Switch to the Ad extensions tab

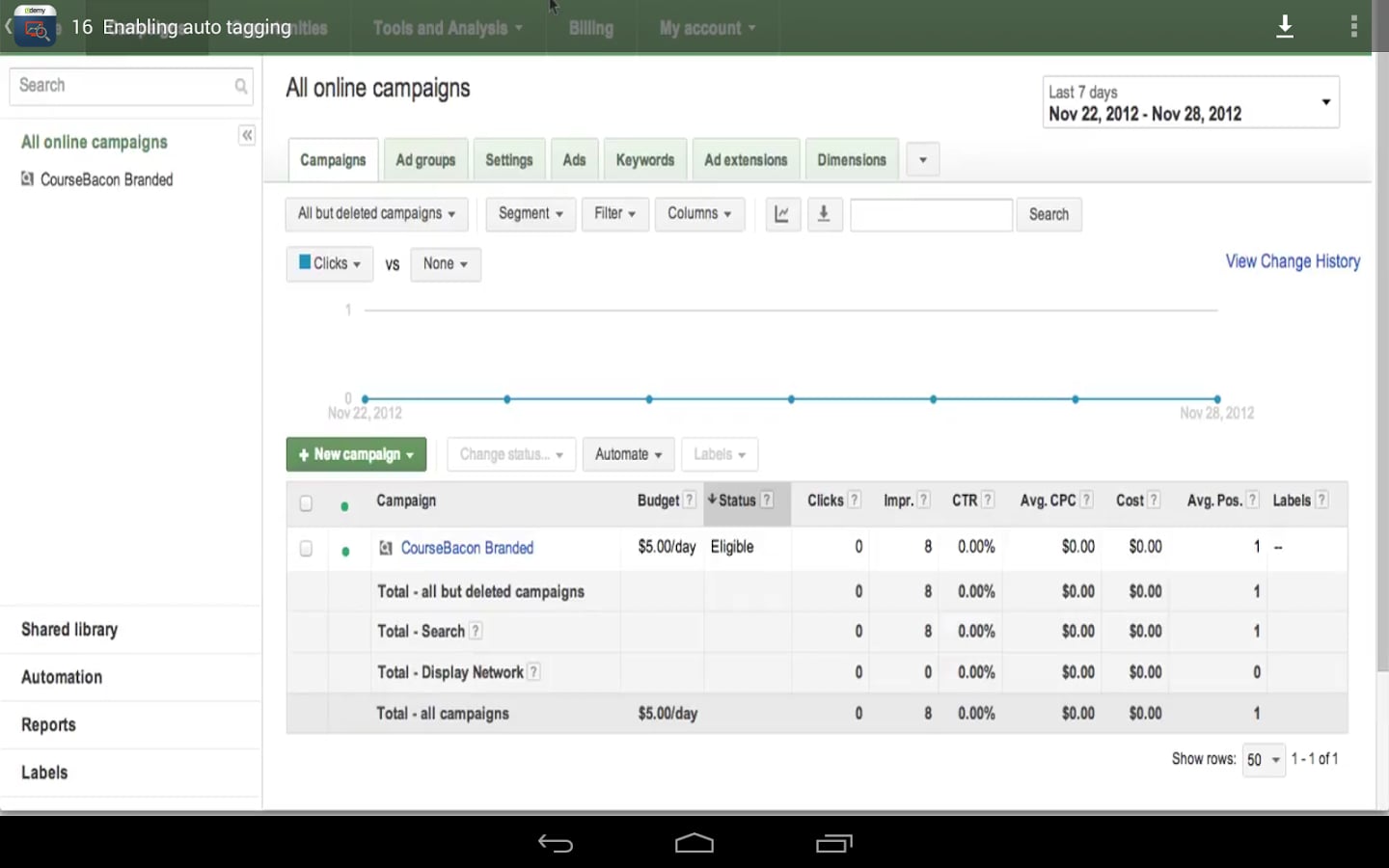tap(746, 160)
